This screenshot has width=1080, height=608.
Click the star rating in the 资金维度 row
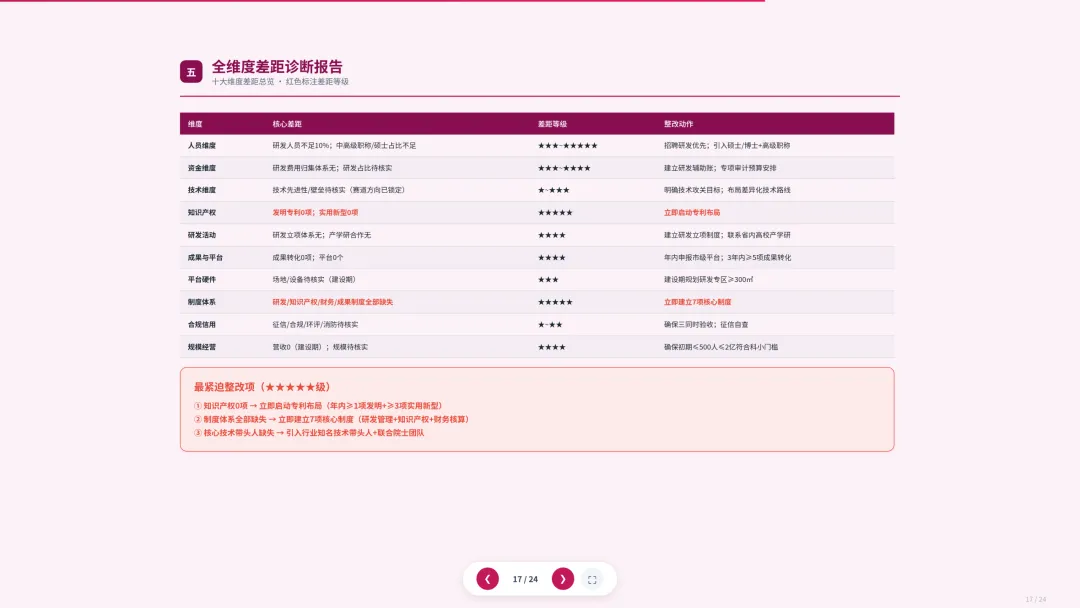[564, 168]
